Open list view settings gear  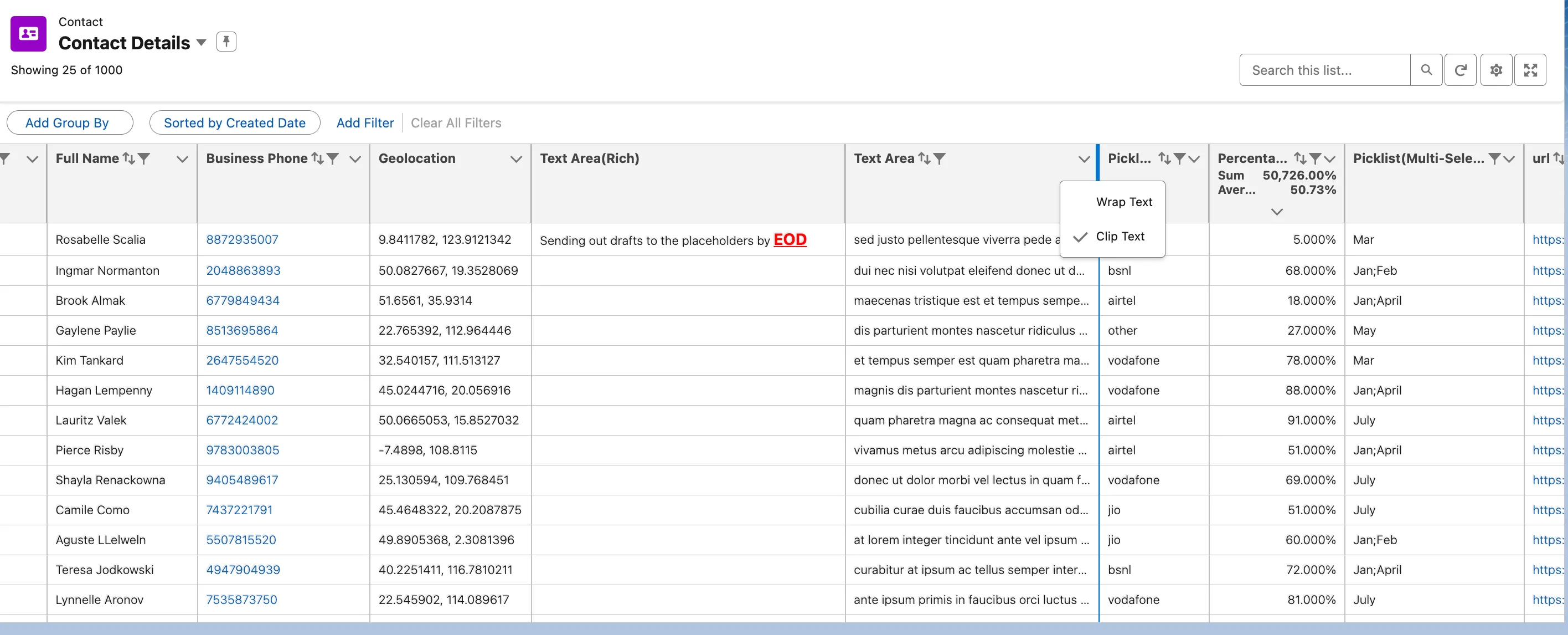click(1496, 69)
